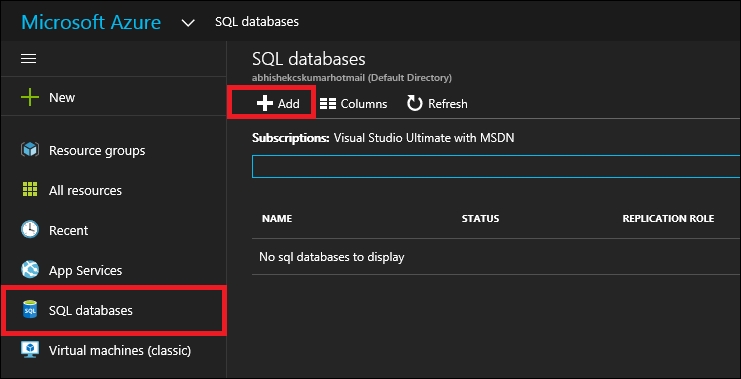Open the Recent clock icon
Screen dimensions: 741x379
[x=30, y=230]
